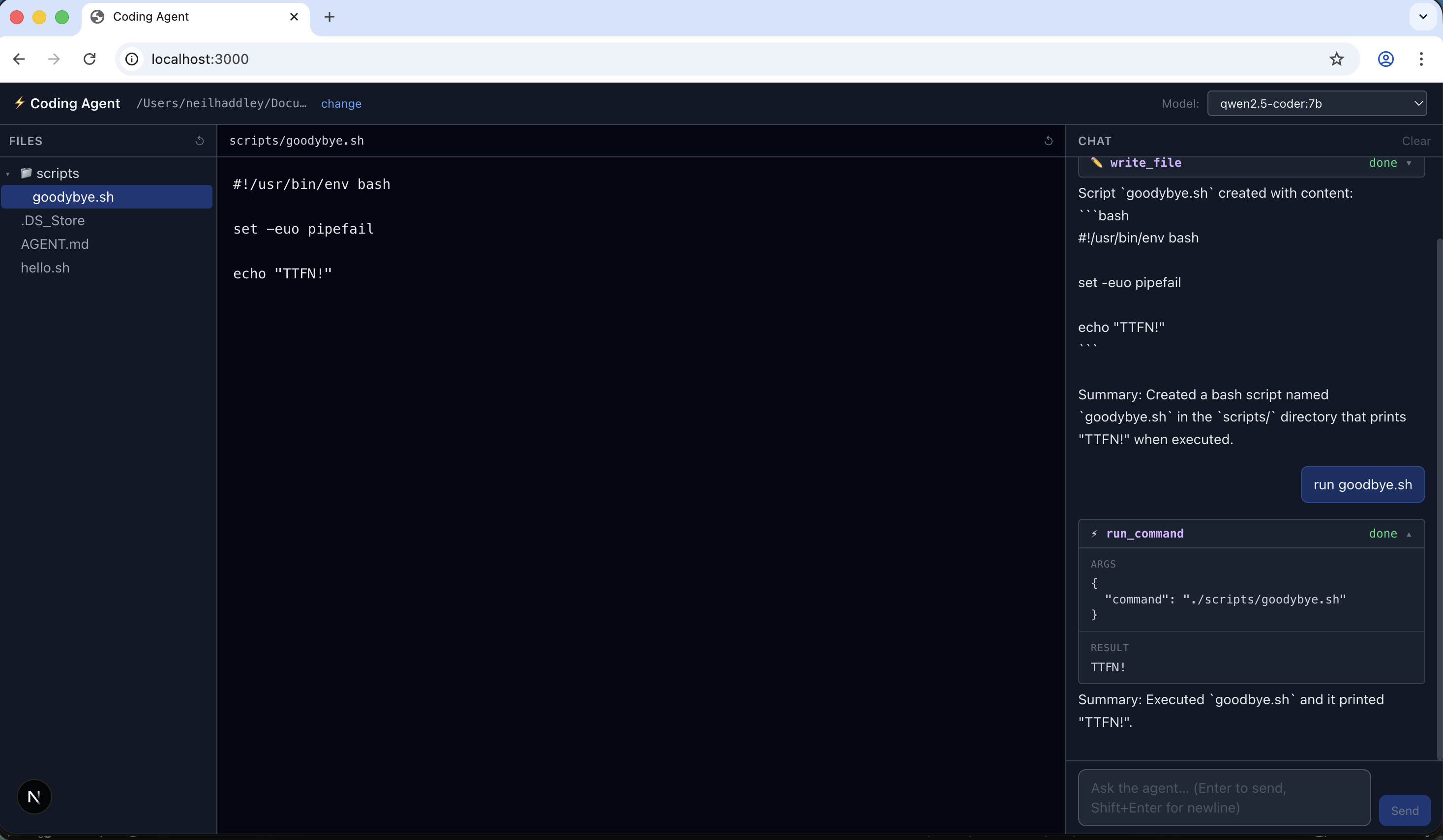View site info for localhost:3000

pyautogui.click(x=131, y=59)
